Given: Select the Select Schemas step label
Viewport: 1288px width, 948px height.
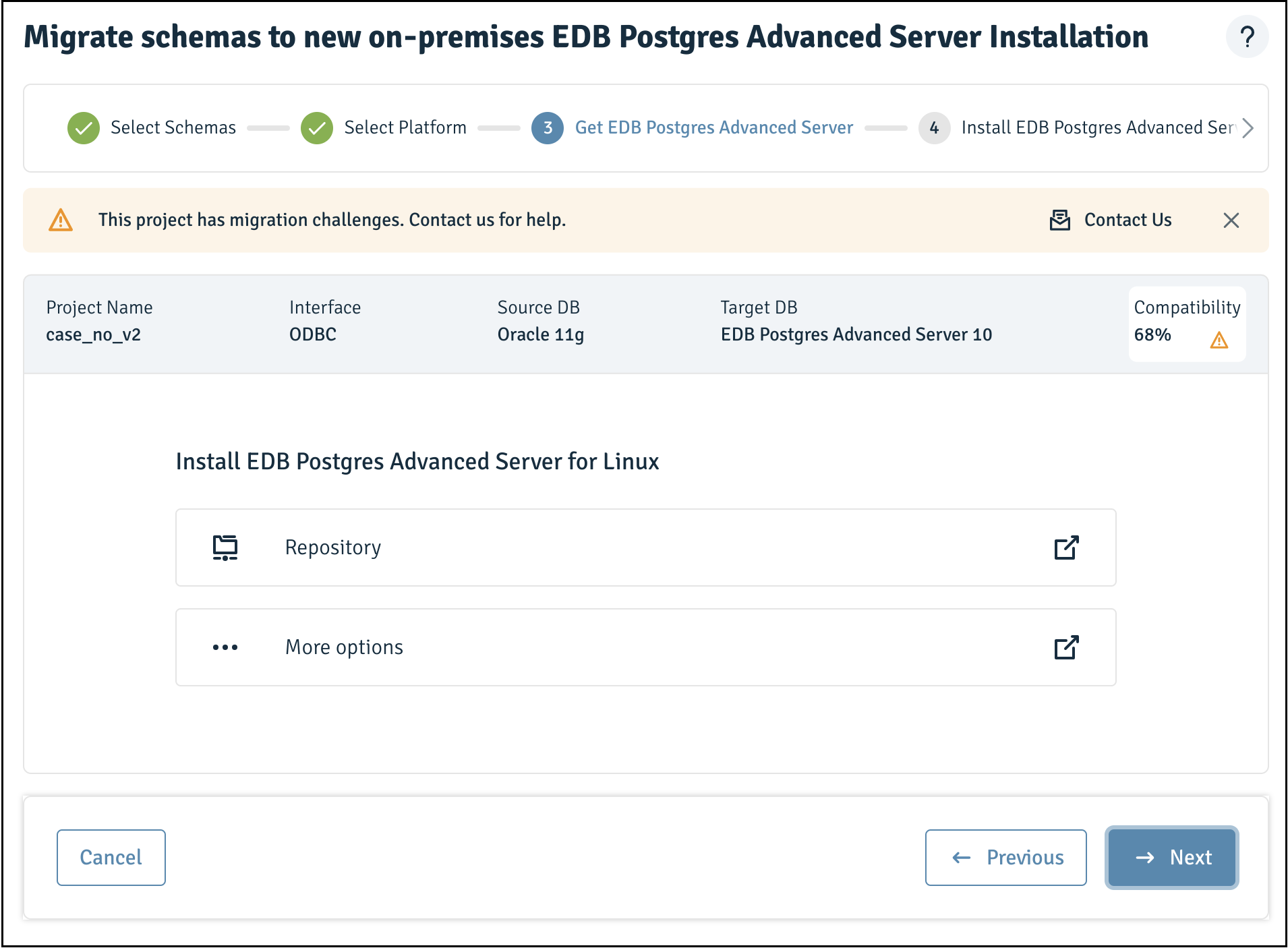Looking at the screenshot, I should pos(173,128).
